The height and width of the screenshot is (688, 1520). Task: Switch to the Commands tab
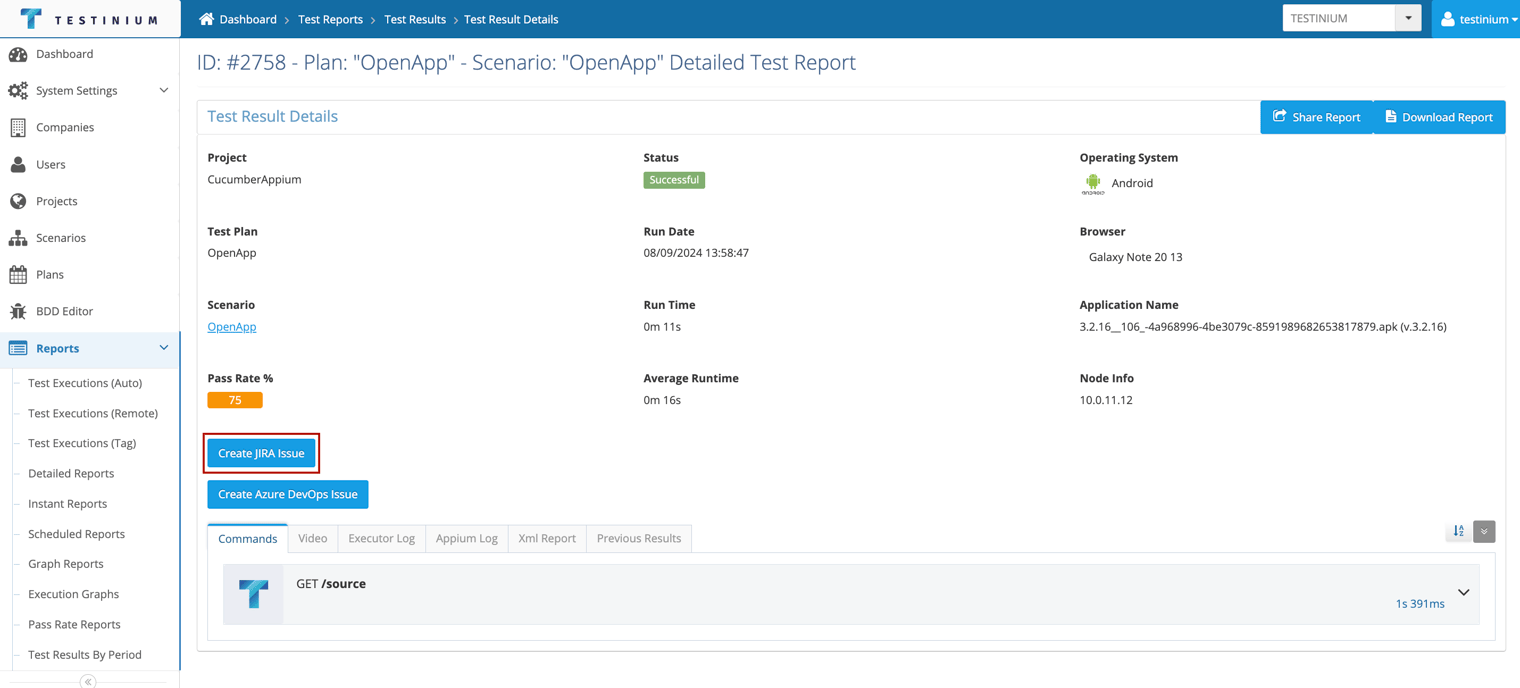tap(248, 538)
